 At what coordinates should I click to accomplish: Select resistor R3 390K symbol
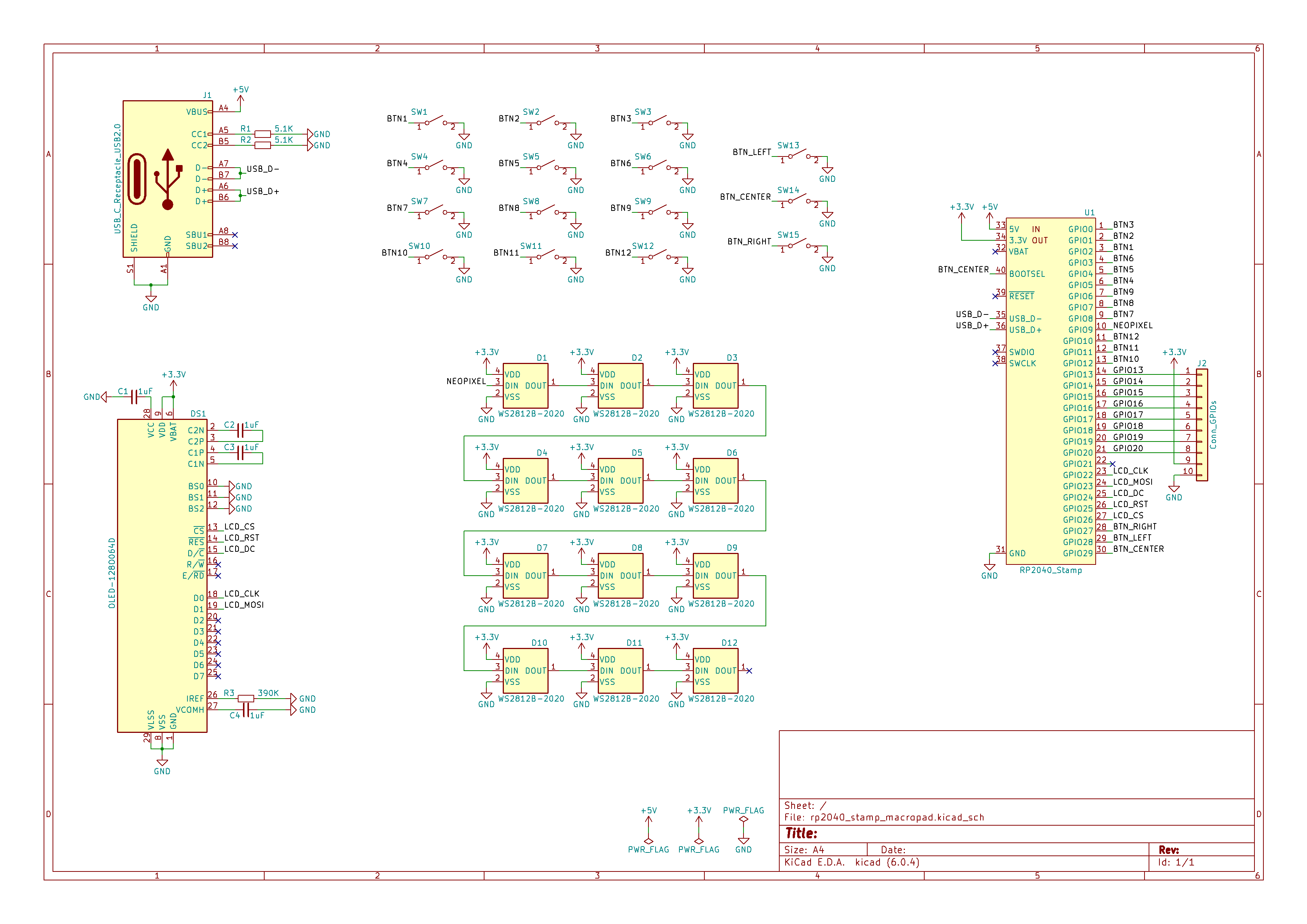tap(245, 699)
